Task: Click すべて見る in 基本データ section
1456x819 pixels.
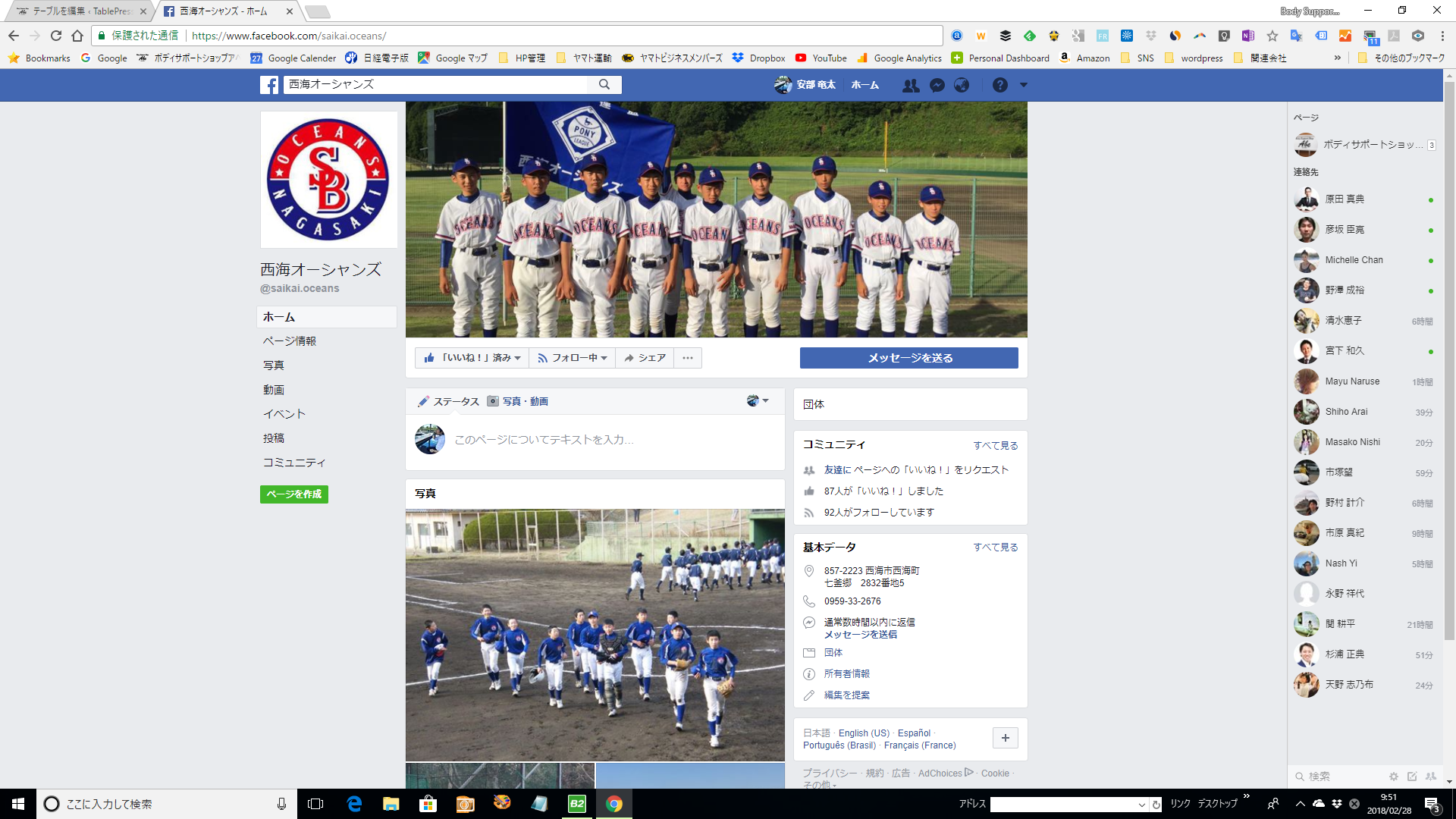Action: tap(996, 548)
